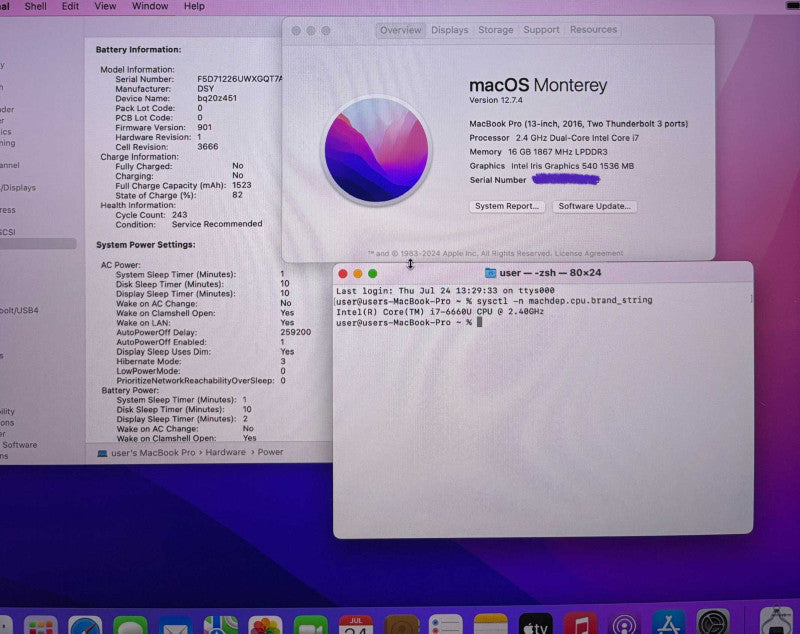Launch Safari from the Dock

[x=85, y=625]
